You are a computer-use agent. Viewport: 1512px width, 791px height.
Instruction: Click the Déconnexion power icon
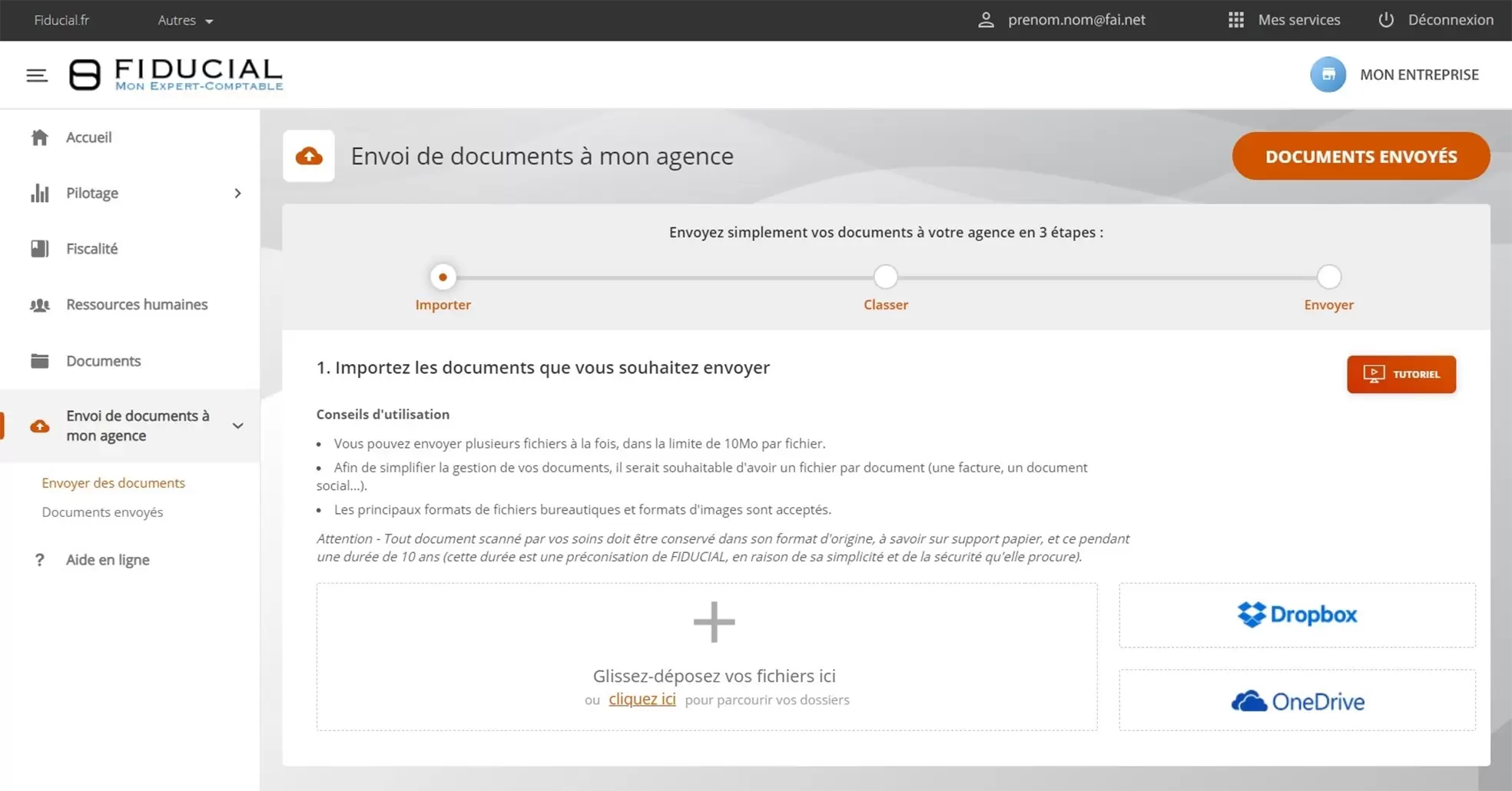click(1385, 20)
